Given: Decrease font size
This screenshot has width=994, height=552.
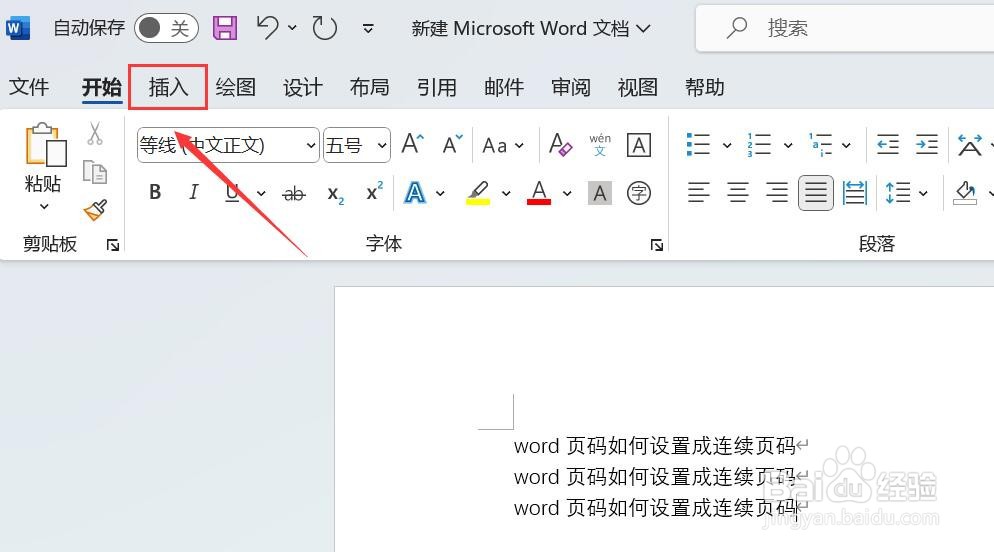Looking at the screenshot, I should tap(453, 144).
